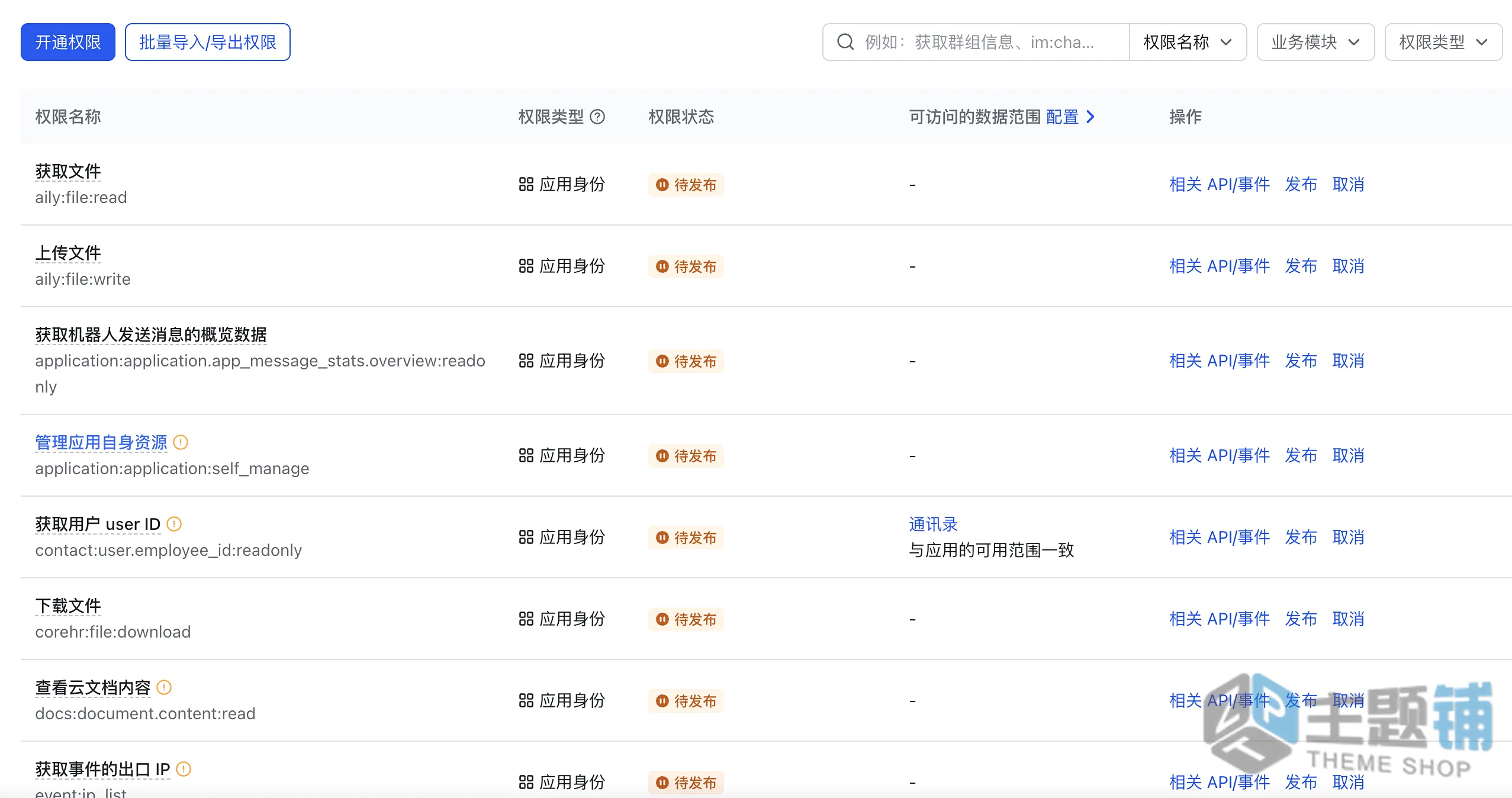1512x798 pixels.
Task: Publish the 获取机器人发送消息的概览数据 permission
Action: [1301, 361]
